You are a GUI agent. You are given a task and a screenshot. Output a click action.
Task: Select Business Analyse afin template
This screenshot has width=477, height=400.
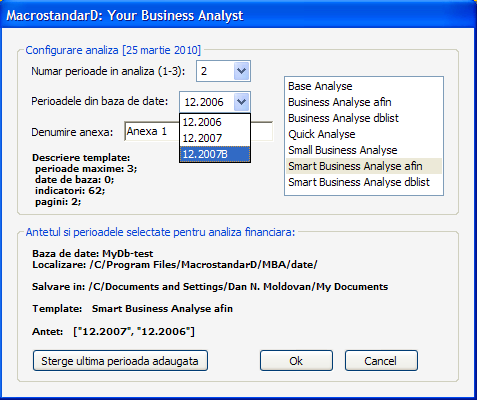click(364, 102)
